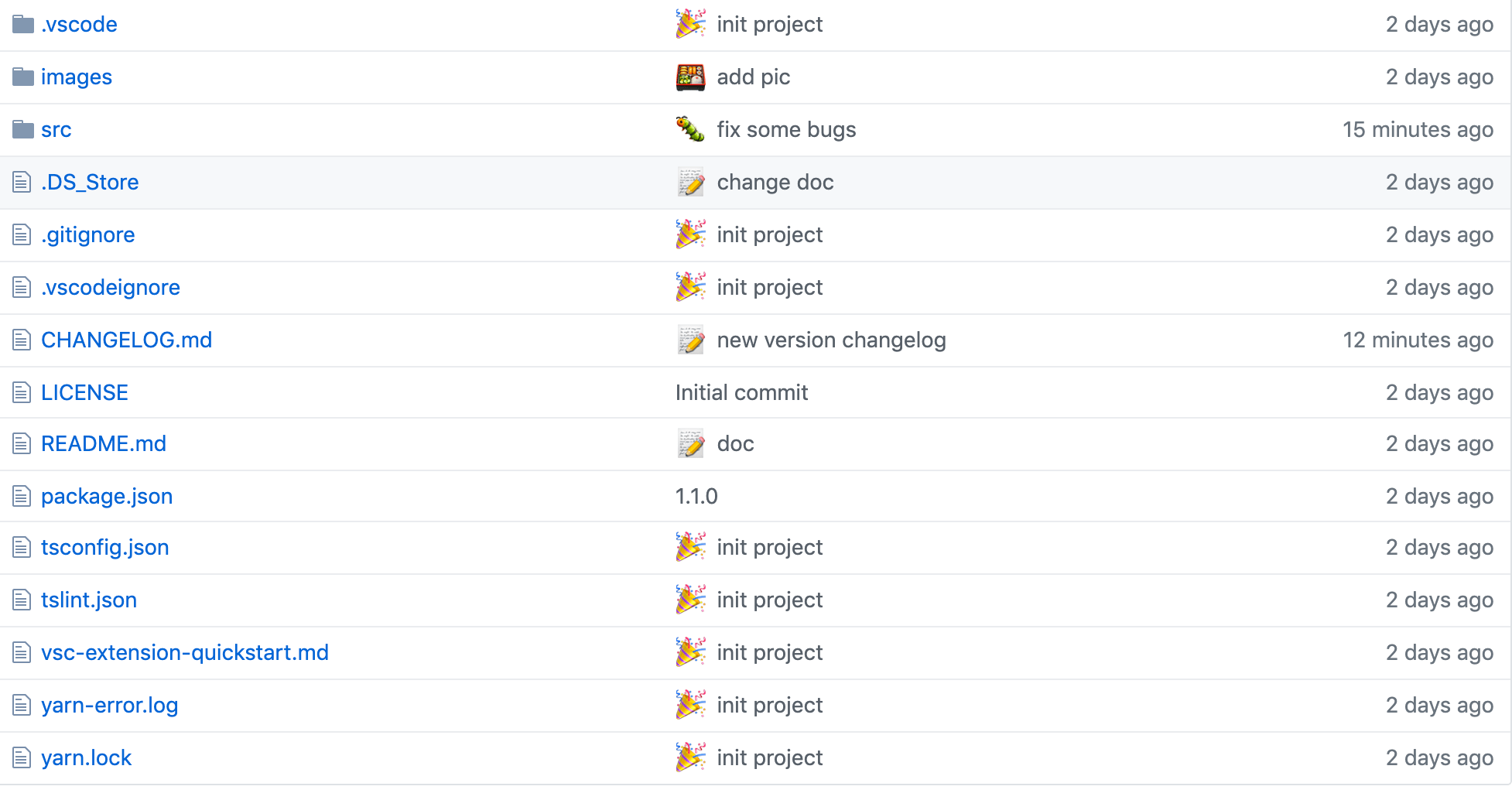The width and height of the screenshot is (1512, 800).
Task: Open the yarn-error.log file
Action: point(109,705)
